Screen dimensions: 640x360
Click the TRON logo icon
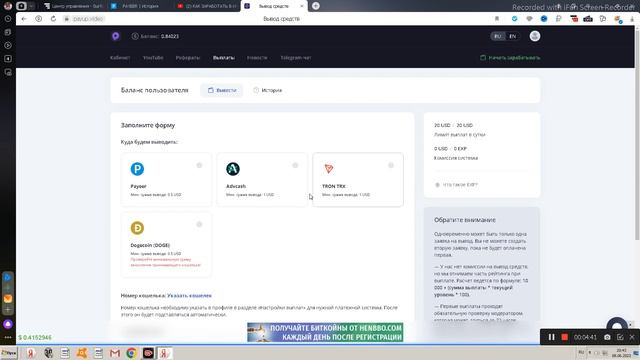coord(329,169)
